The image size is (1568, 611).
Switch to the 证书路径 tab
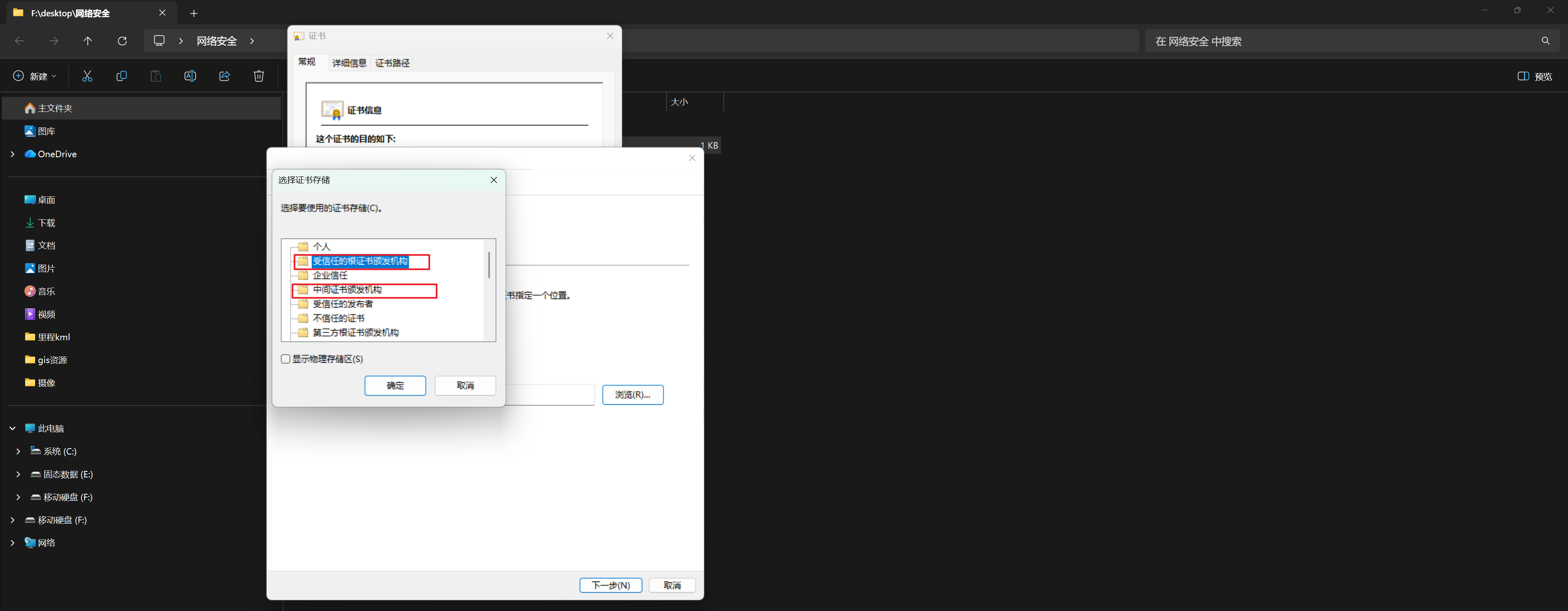pos(392,62)
